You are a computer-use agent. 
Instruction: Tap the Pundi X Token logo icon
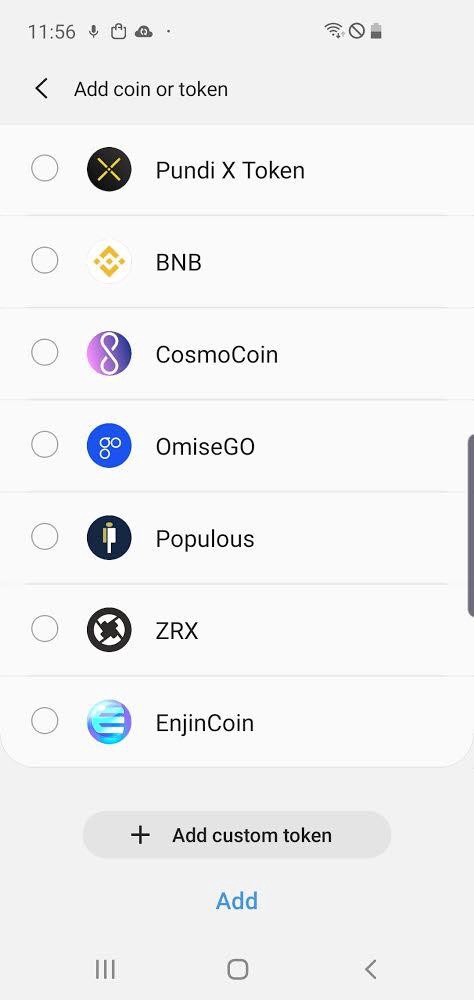tap(109, 170)
